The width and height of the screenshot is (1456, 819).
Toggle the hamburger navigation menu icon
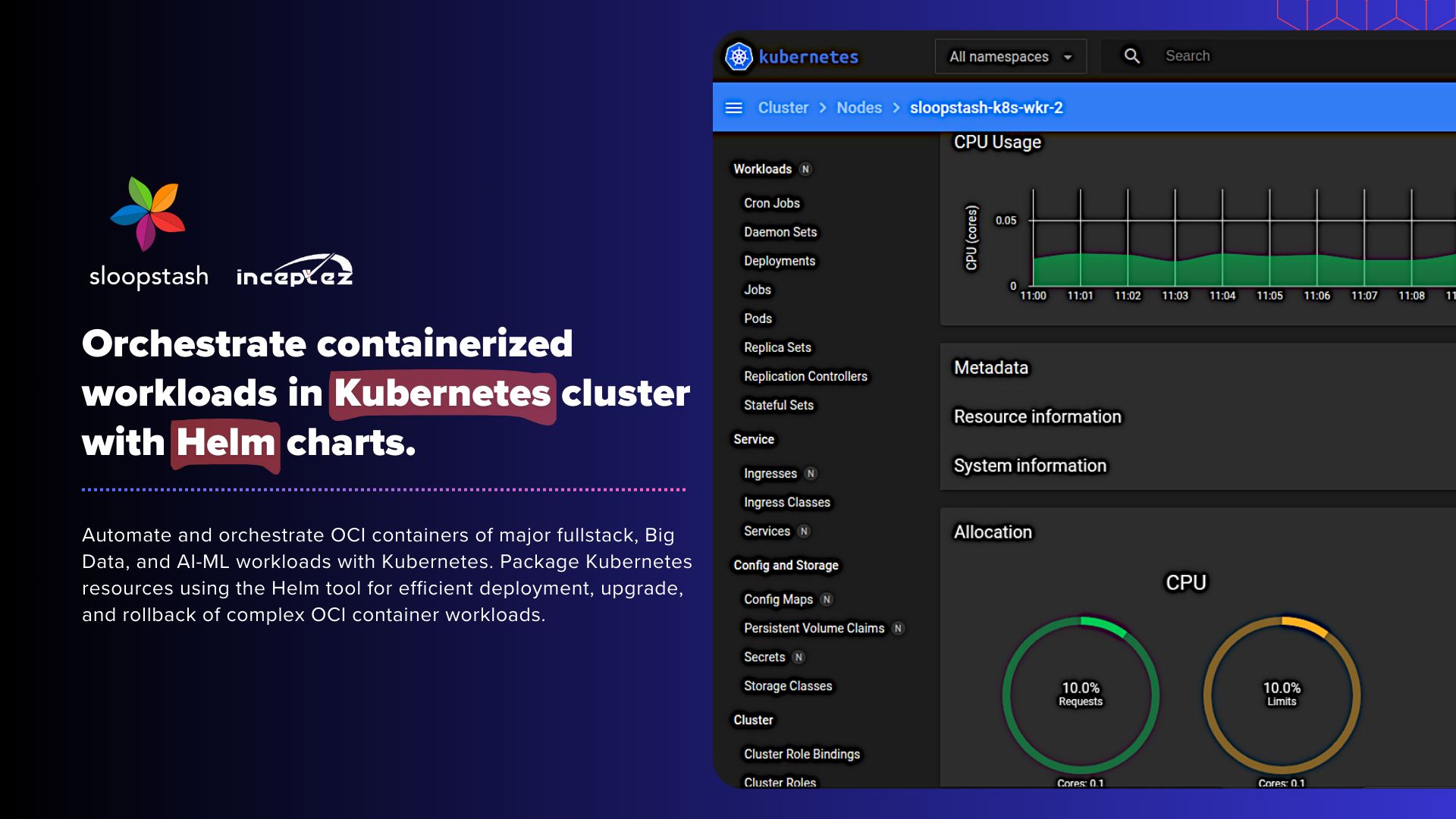pos(733,108)
